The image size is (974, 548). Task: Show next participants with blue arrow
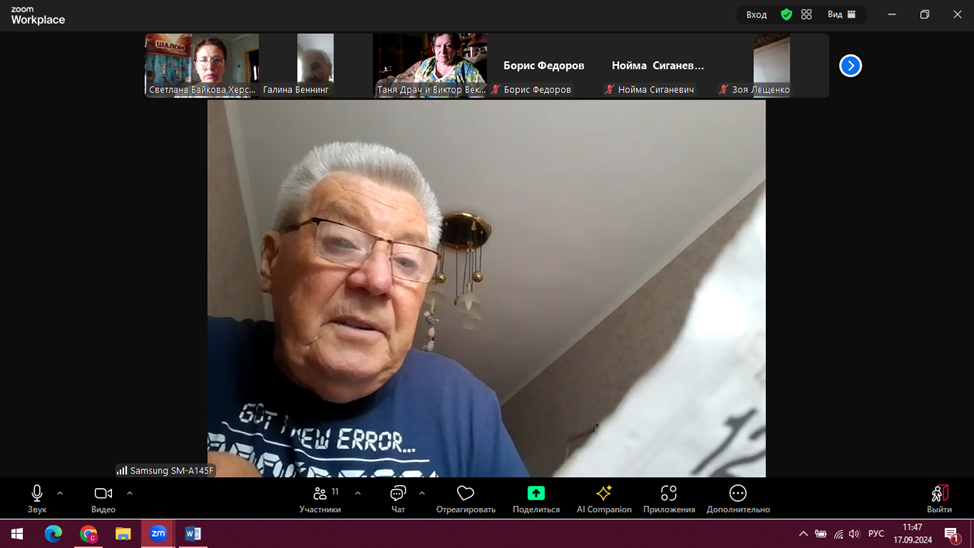click(x=850, y=66)
